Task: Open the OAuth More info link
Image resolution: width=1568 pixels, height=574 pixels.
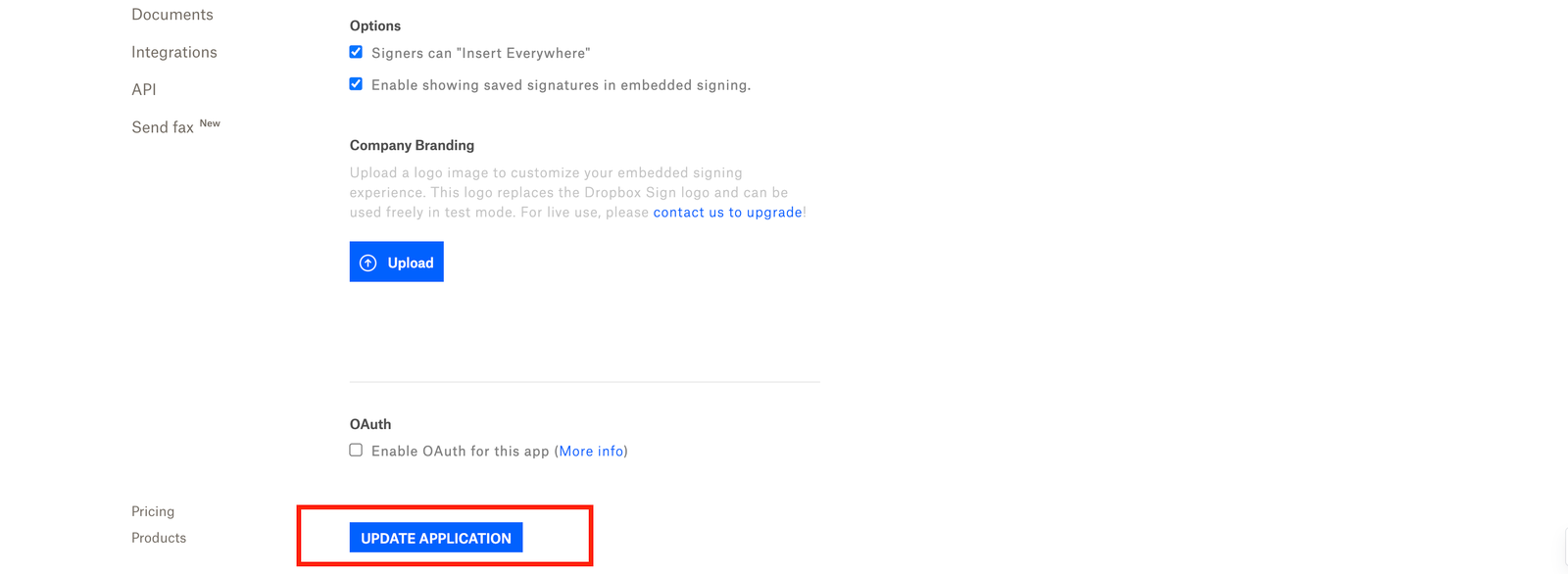Action: (x=591, y=451)
